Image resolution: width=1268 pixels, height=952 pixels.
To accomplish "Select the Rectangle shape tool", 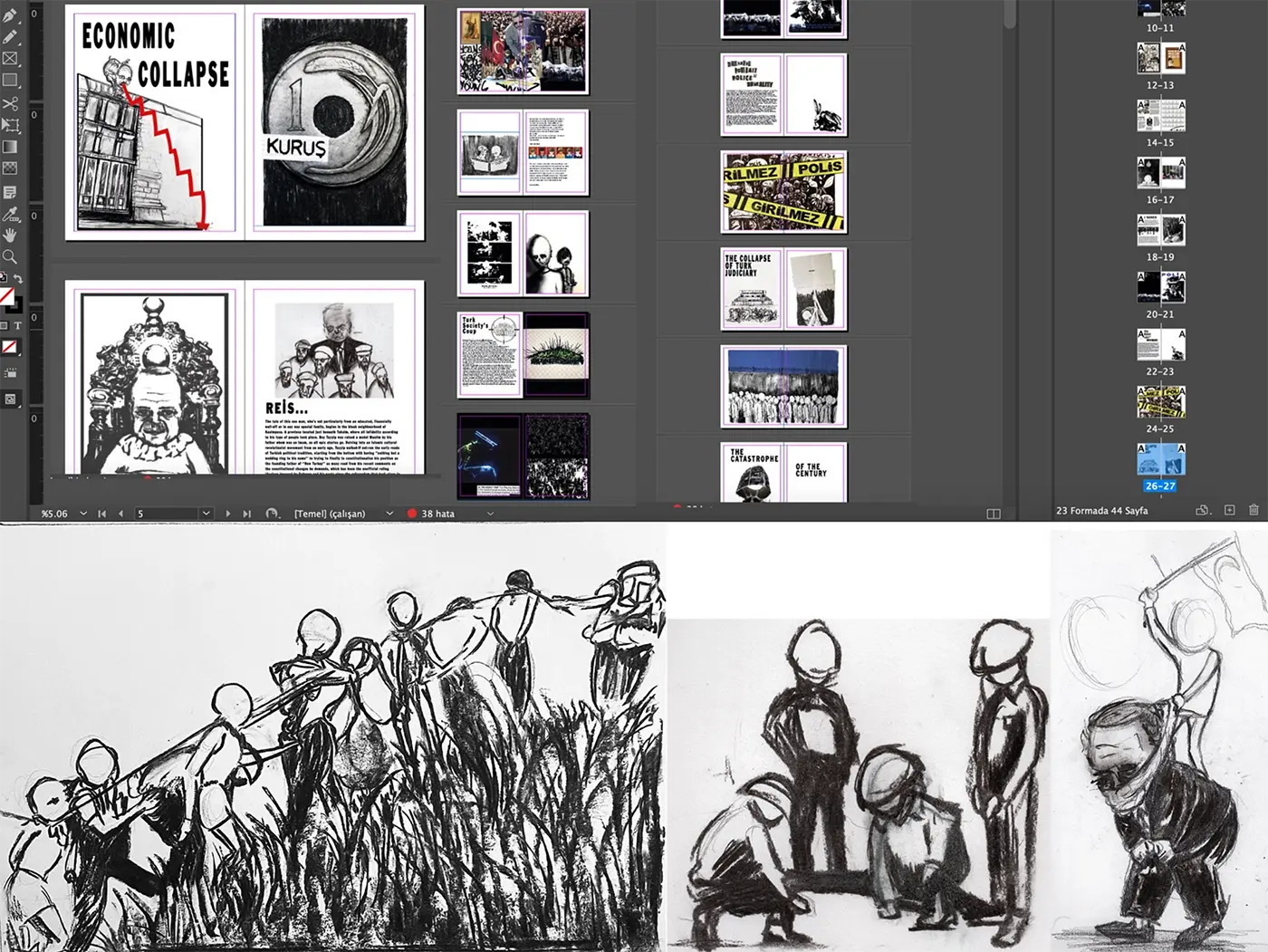I will 10,81.
